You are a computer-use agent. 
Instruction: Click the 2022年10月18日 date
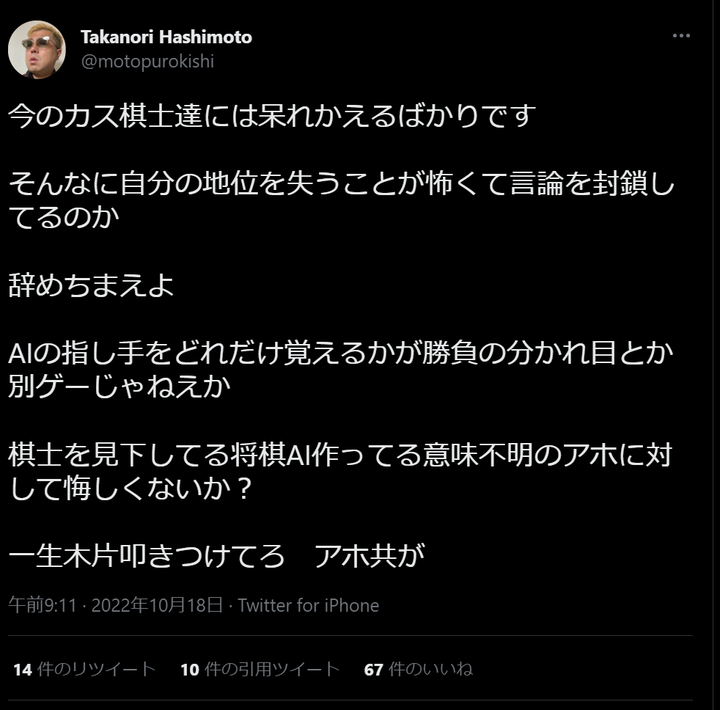click(158, 605)
